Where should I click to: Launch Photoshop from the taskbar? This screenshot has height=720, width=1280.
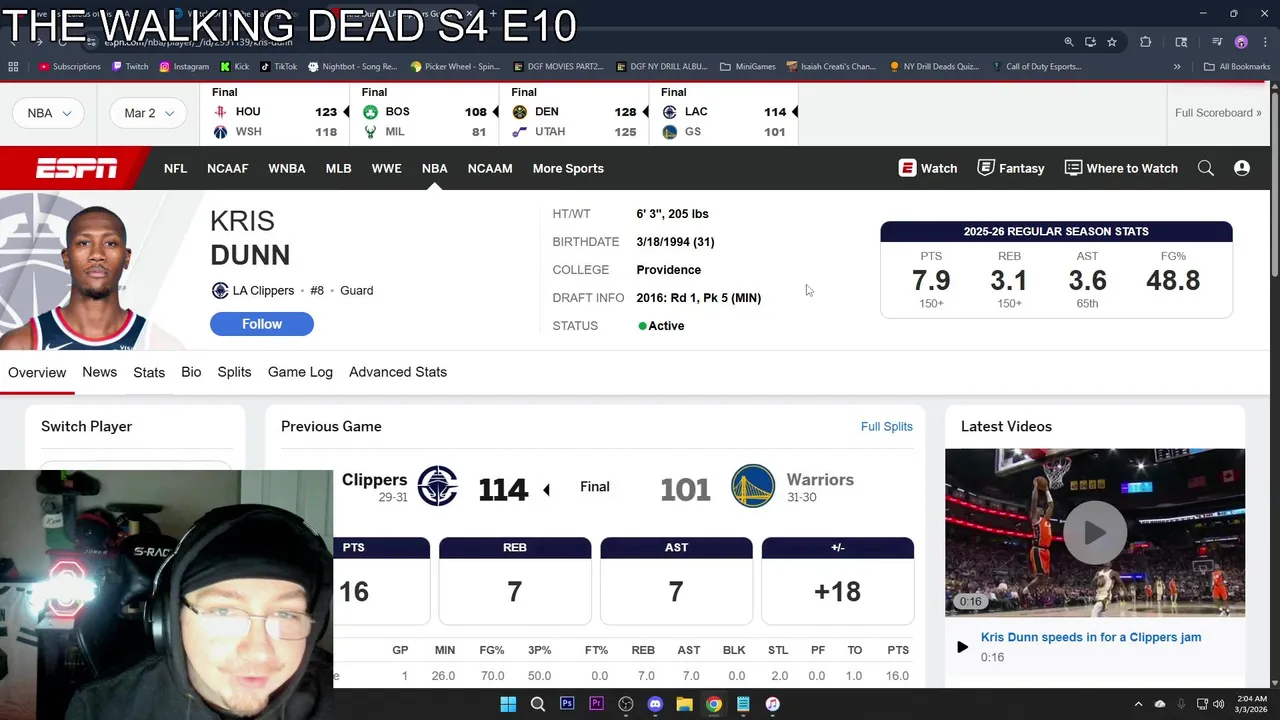[x=567, y=704]
